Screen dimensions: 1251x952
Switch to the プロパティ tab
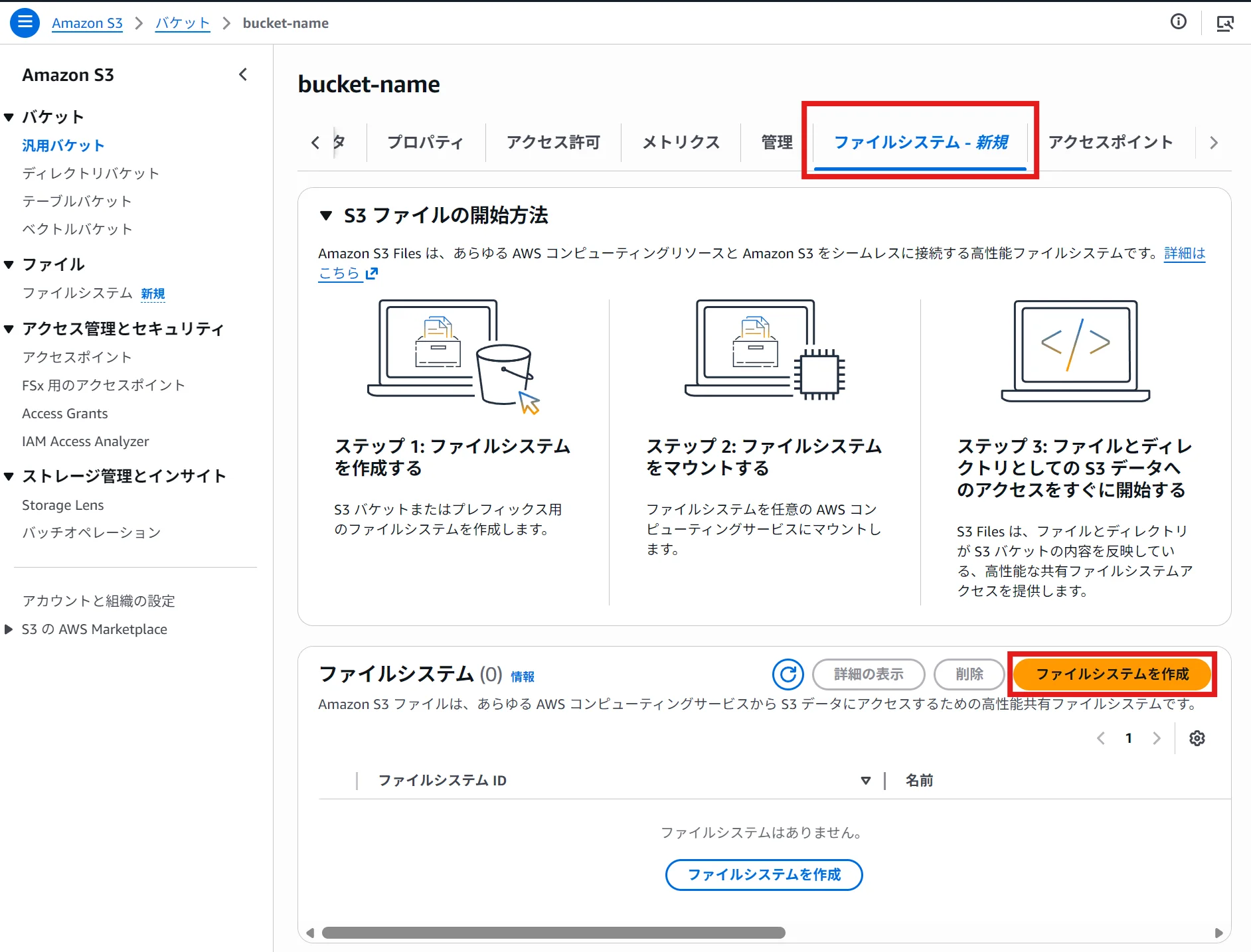425,142
